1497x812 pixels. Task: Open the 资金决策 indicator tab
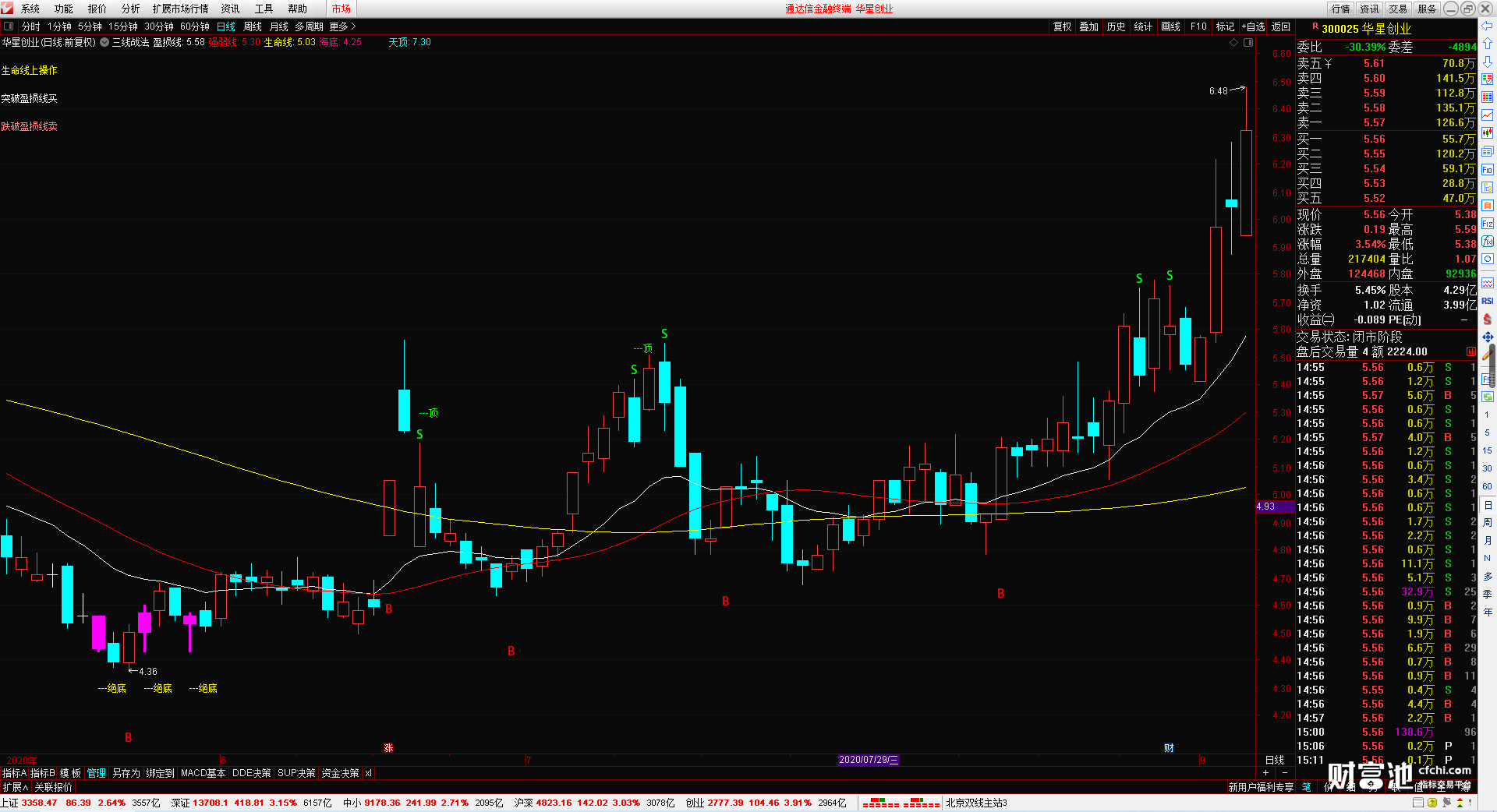(340, 773)
